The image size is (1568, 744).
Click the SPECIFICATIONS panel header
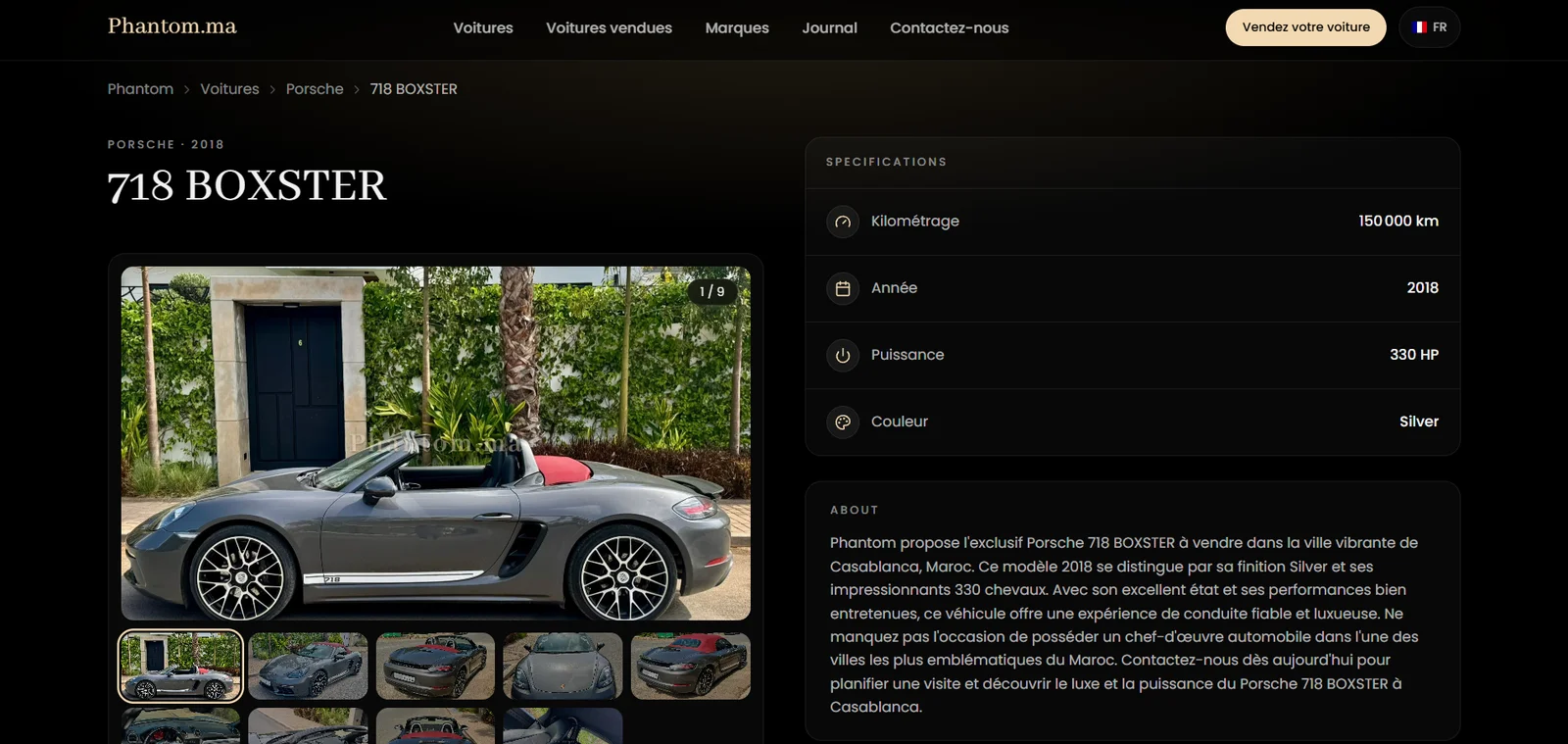click(x=887, y=162)
